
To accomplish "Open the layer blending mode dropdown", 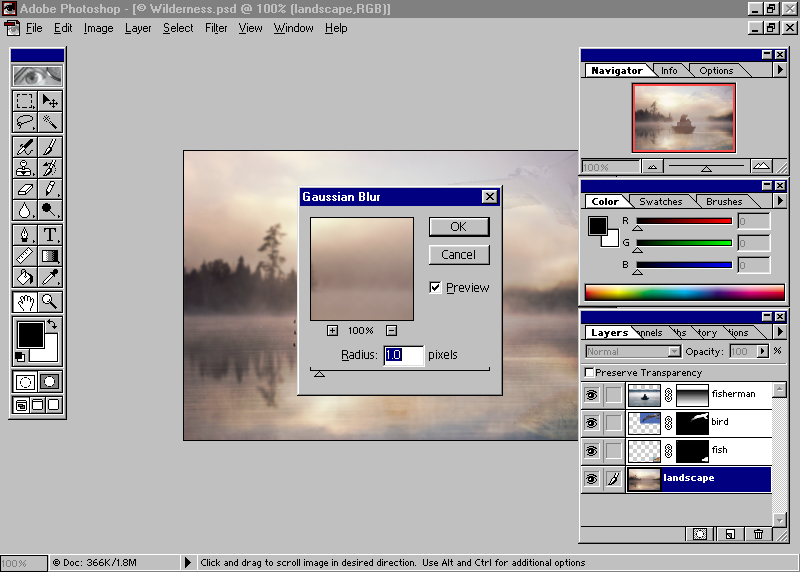I will [x=674, y=352].
